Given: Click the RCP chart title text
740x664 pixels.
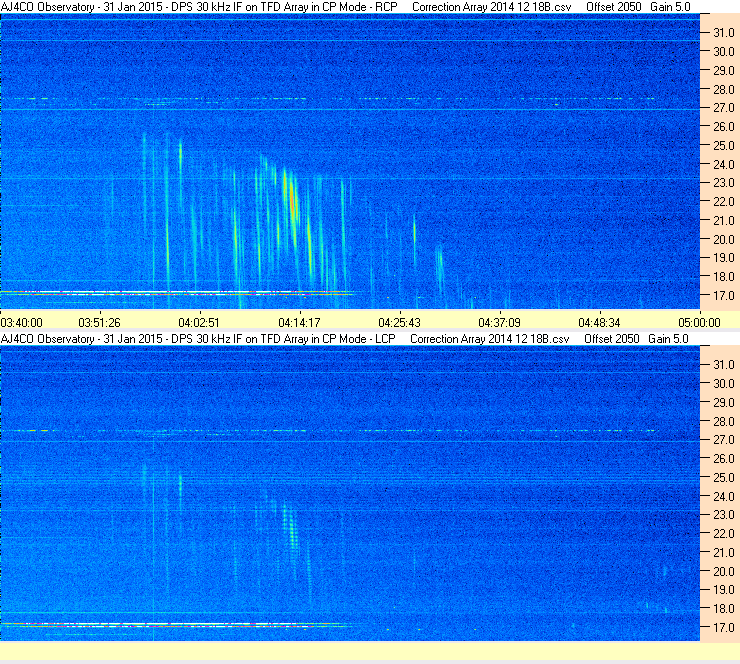Looking at the screenshot, I should 199,7.
